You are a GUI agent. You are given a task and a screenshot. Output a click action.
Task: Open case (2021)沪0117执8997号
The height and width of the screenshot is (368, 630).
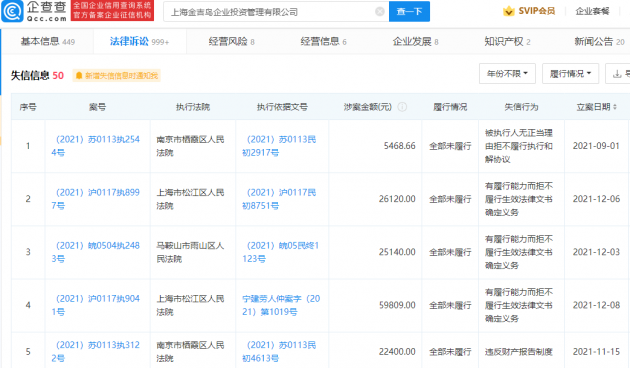coord(96,199)
